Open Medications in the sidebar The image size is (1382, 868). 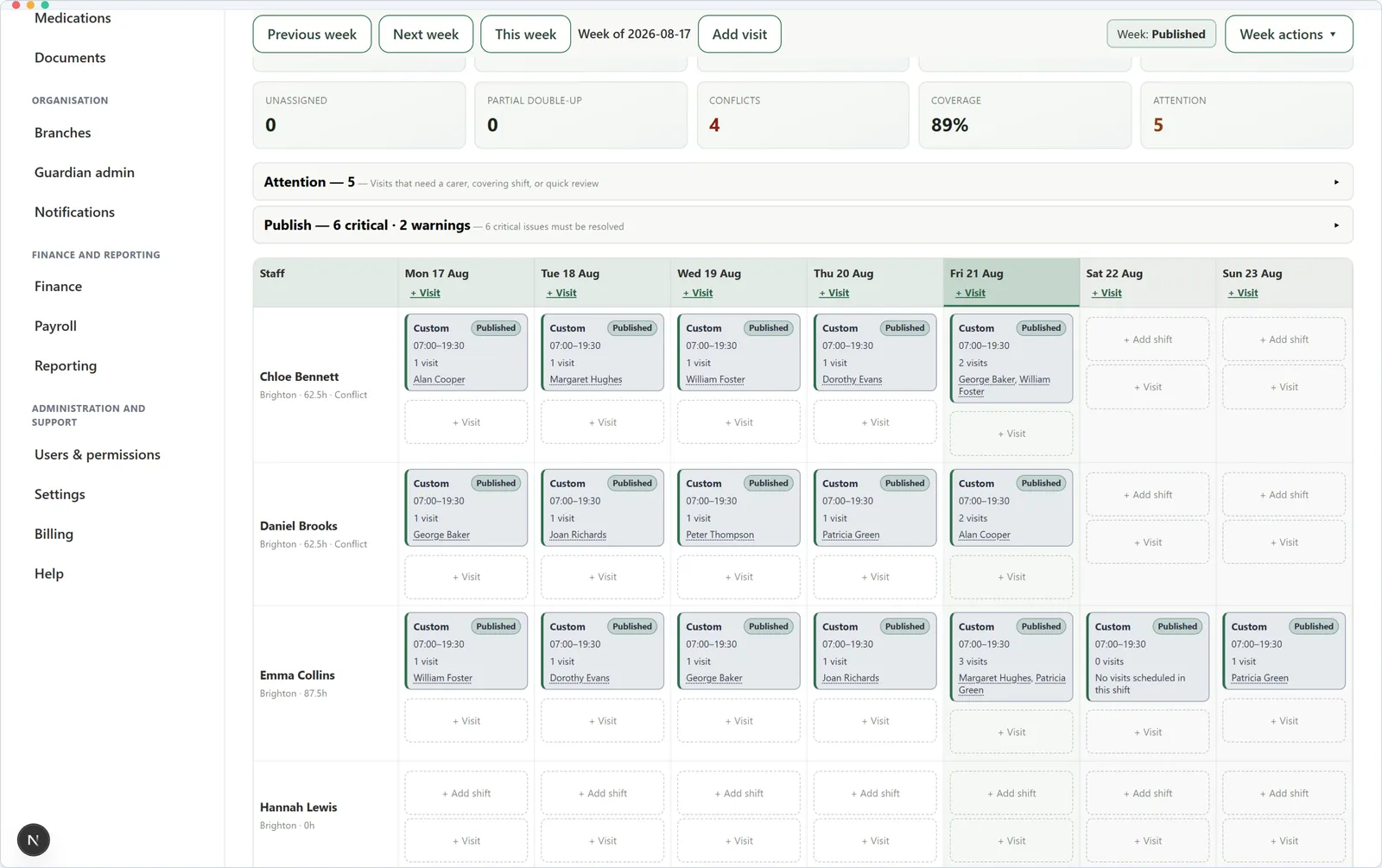(x=73, y=18)
